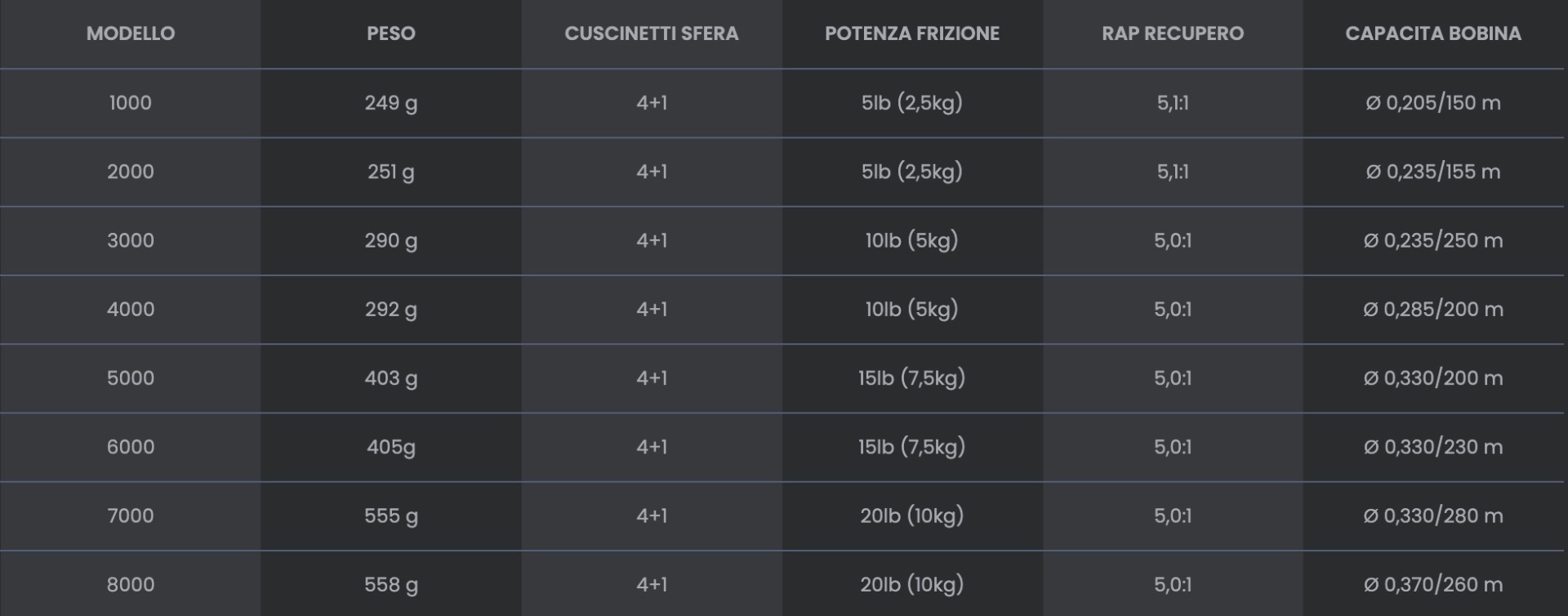
Task: Click the PESO column header
Action: [x=391, y=33]
